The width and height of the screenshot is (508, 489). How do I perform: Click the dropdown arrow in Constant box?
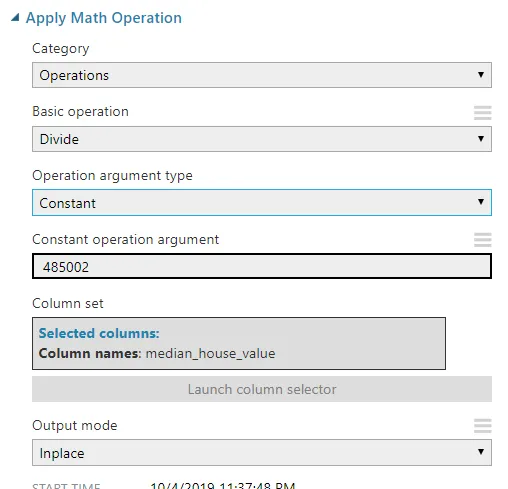click(481, 202)
